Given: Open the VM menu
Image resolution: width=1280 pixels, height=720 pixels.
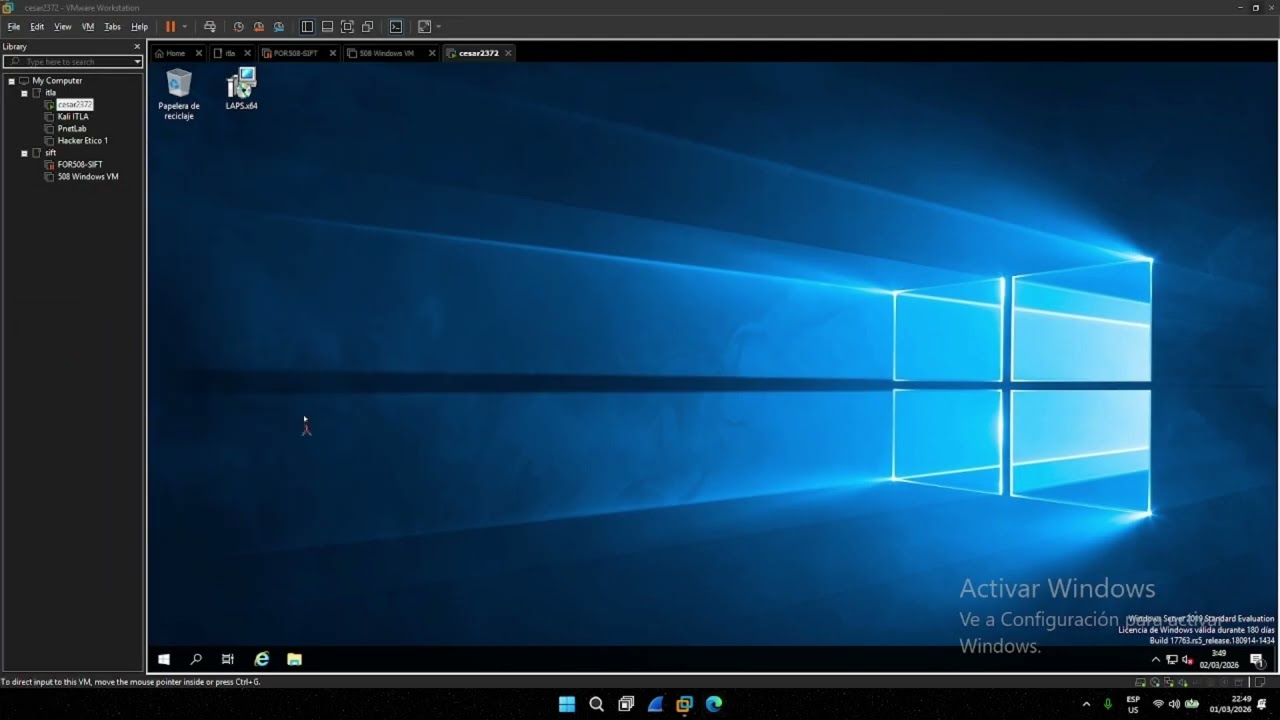Looking at the screenshot, I should [x=88, y=27].
